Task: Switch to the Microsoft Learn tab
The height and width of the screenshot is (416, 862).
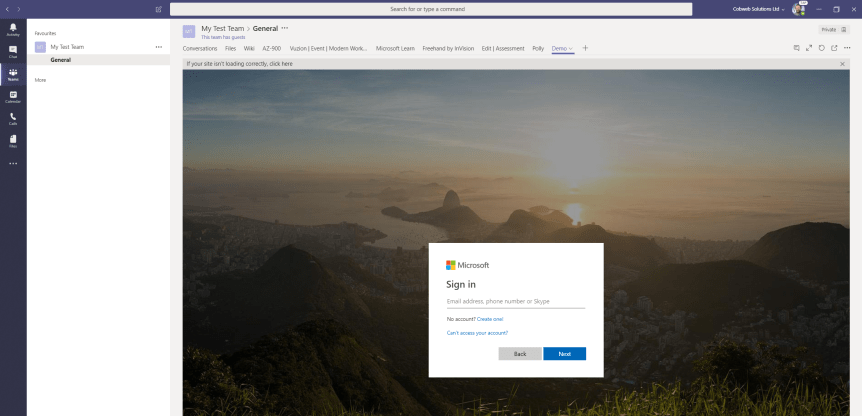Action: point(395,48)
